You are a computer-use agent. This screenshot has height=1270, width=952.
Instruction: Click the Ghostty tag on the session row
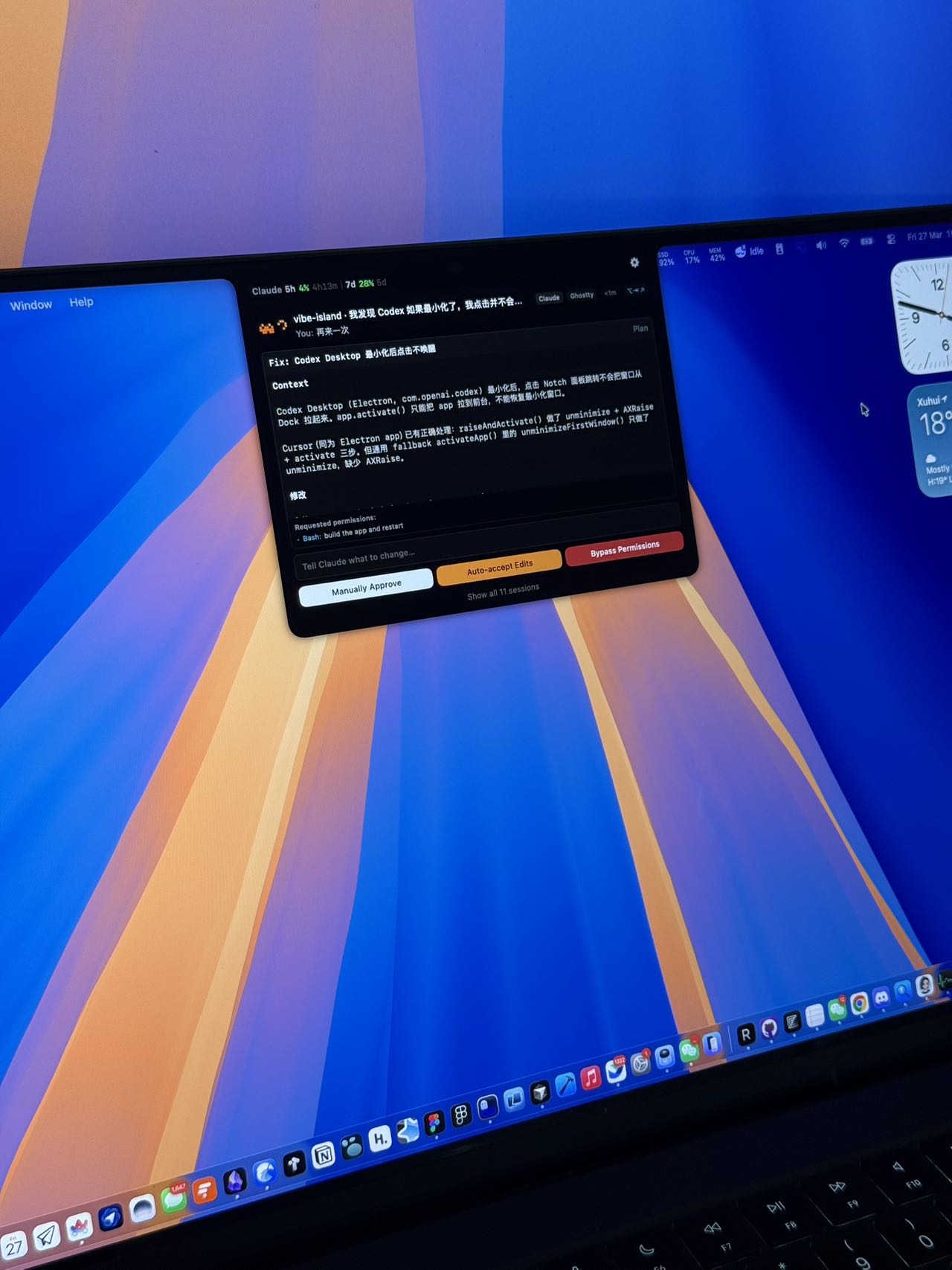[x=582, y=295]
